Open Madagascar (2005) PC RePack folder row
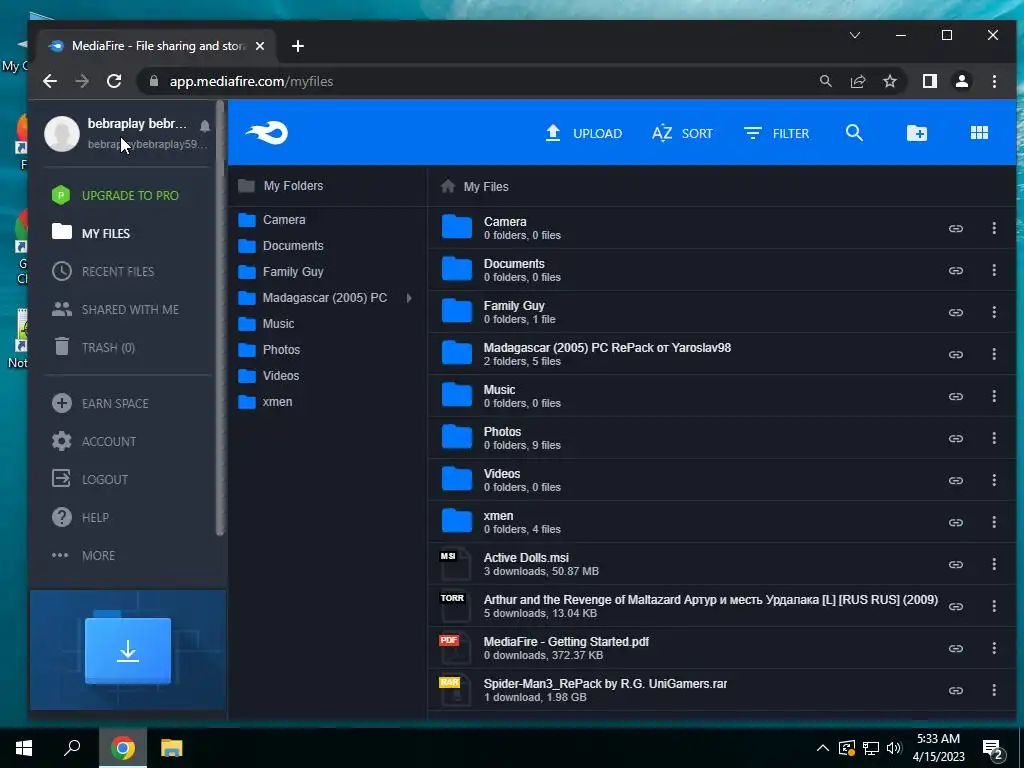 coord(722,354)
